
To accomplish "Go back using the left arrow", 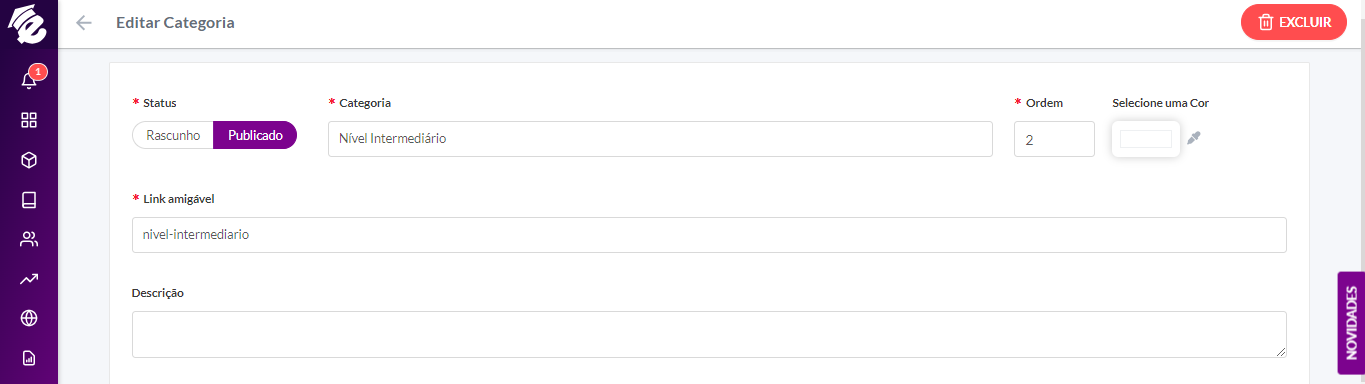I will [x=84, y=22].
